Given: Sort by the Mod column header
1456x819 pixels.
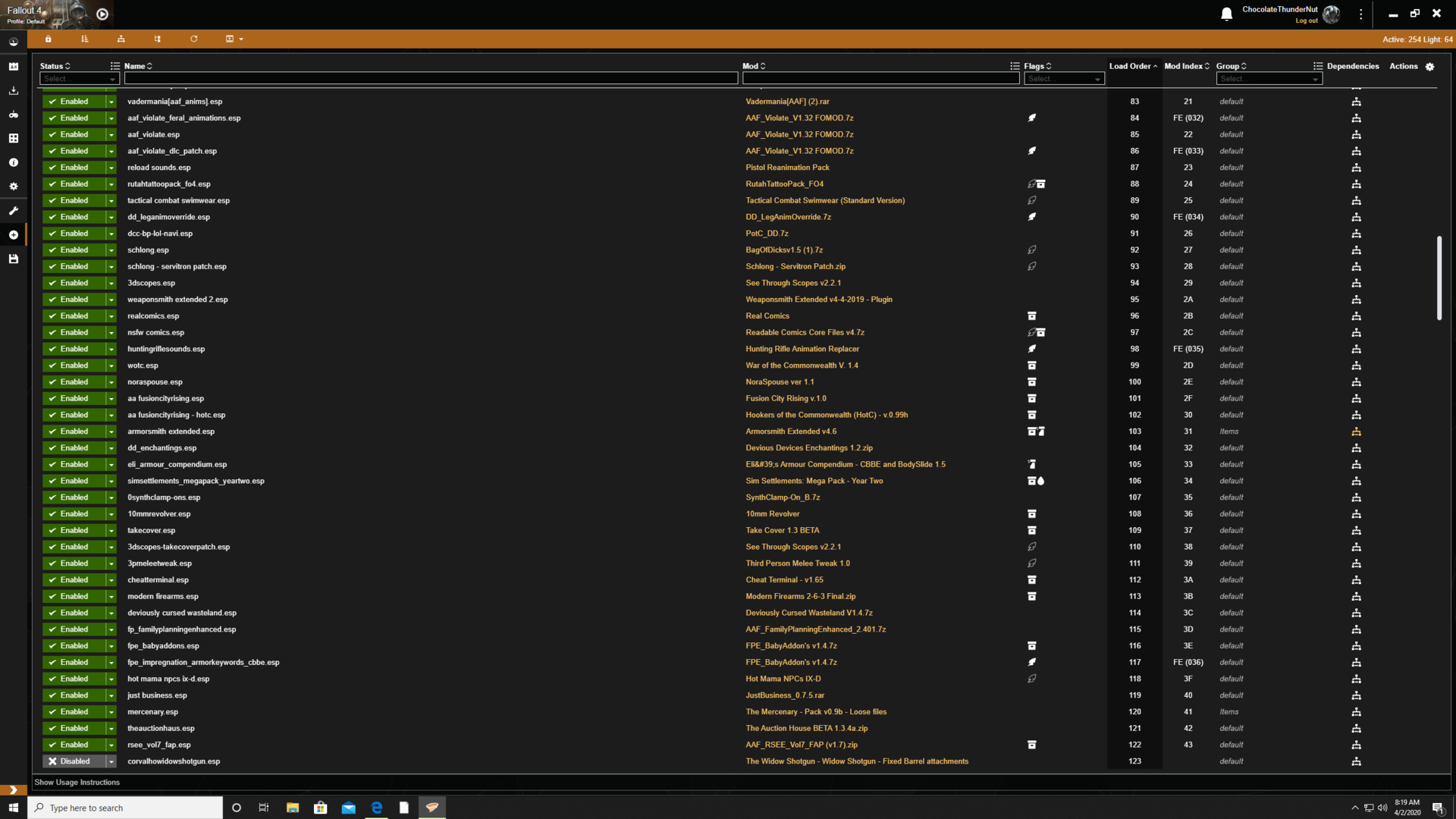Looking at the screenshot, I should click(x=754, y=67).
